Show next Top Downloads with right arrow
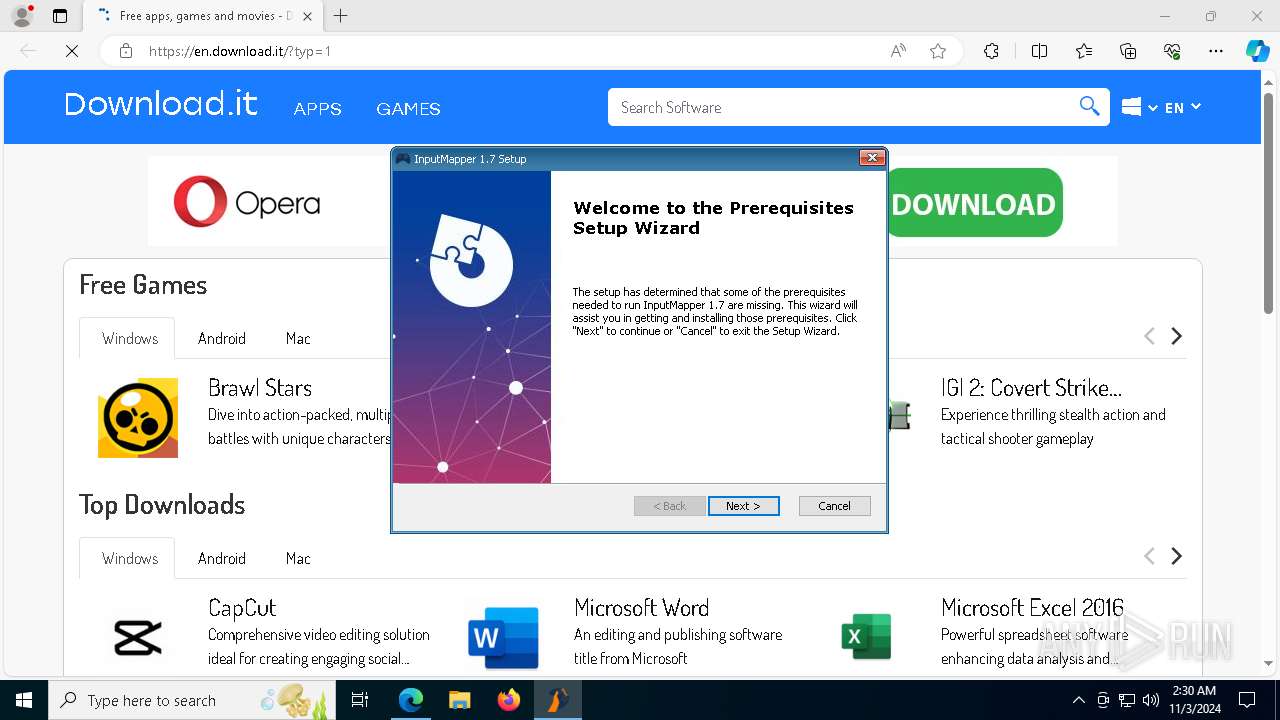This screenshot has height=720, width=1280. [1177, 556]
